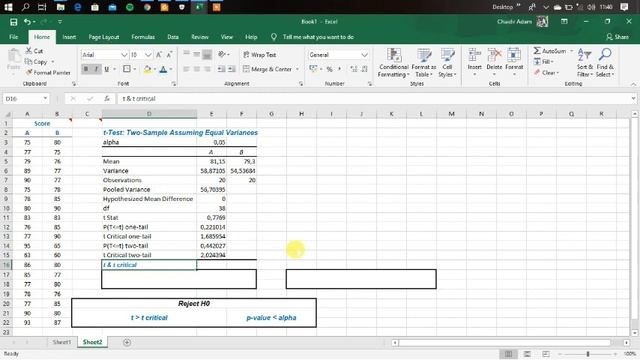Switch to the Insert tab
This screenshot has height=360, width=640.
click(x=69, y=37)
